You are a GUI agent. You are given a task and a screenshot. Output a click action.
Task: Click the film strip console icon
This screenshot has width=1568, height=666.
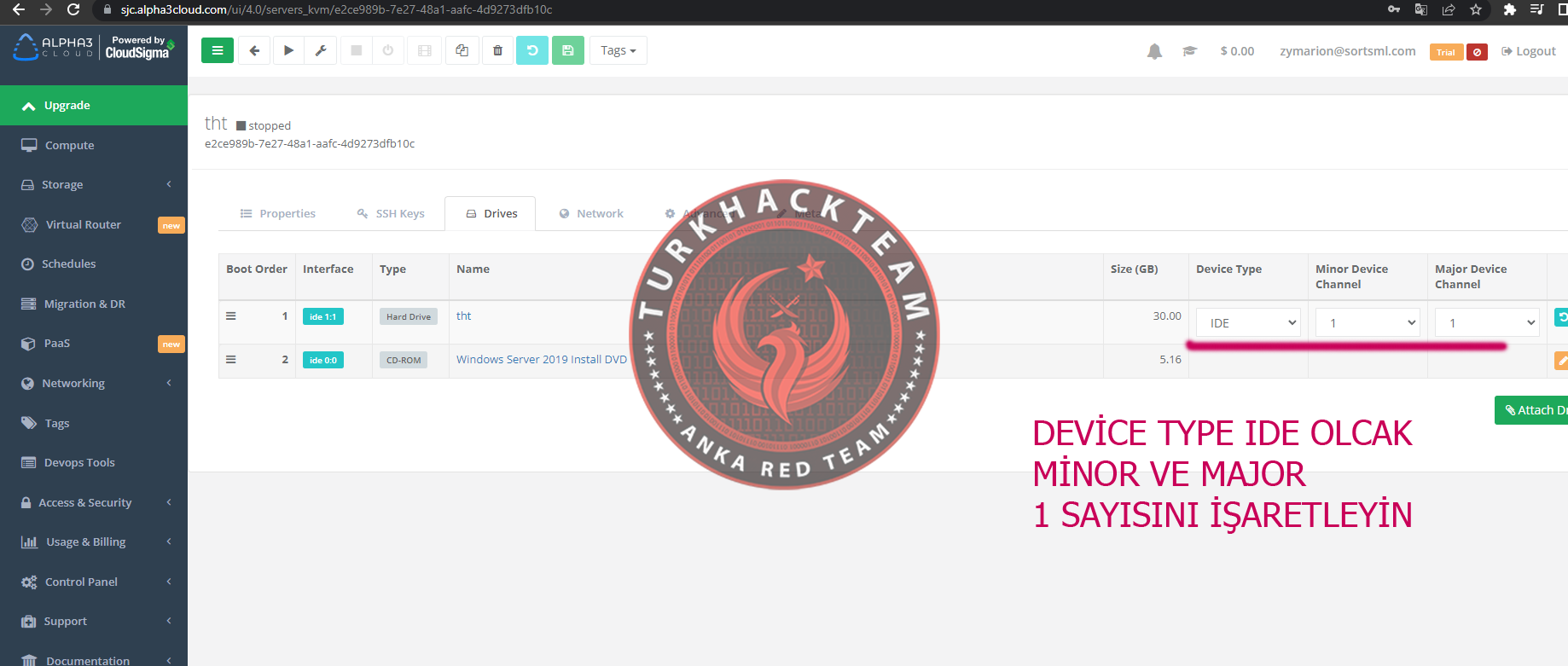click(x=425, y=50)
